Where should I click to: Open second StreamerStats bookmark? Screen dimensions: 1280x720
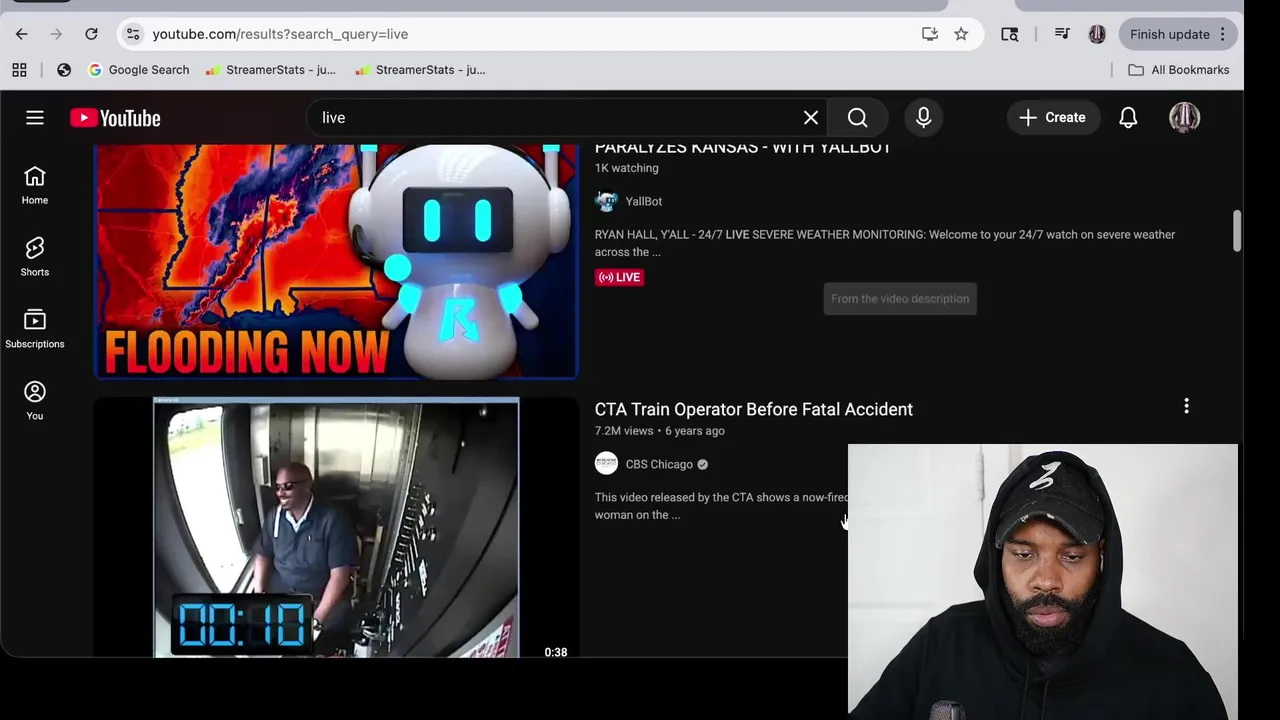point(421,70)
